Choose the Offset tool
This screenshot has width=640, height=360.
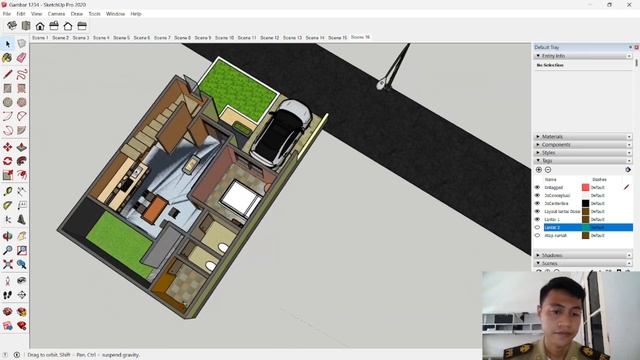click(x=22, y=176)
